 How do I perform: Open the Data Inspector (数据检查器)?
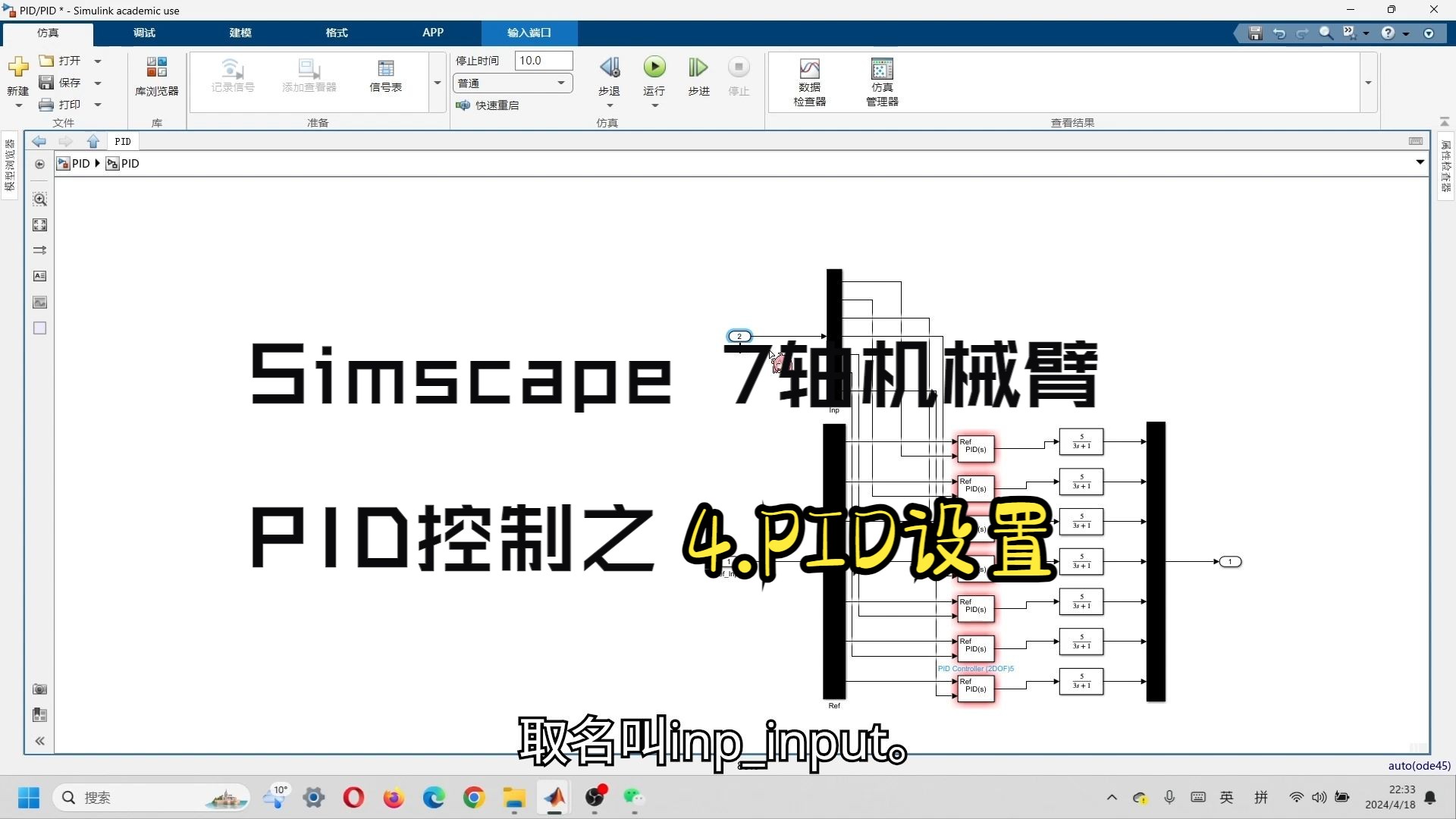click(808, 80)
